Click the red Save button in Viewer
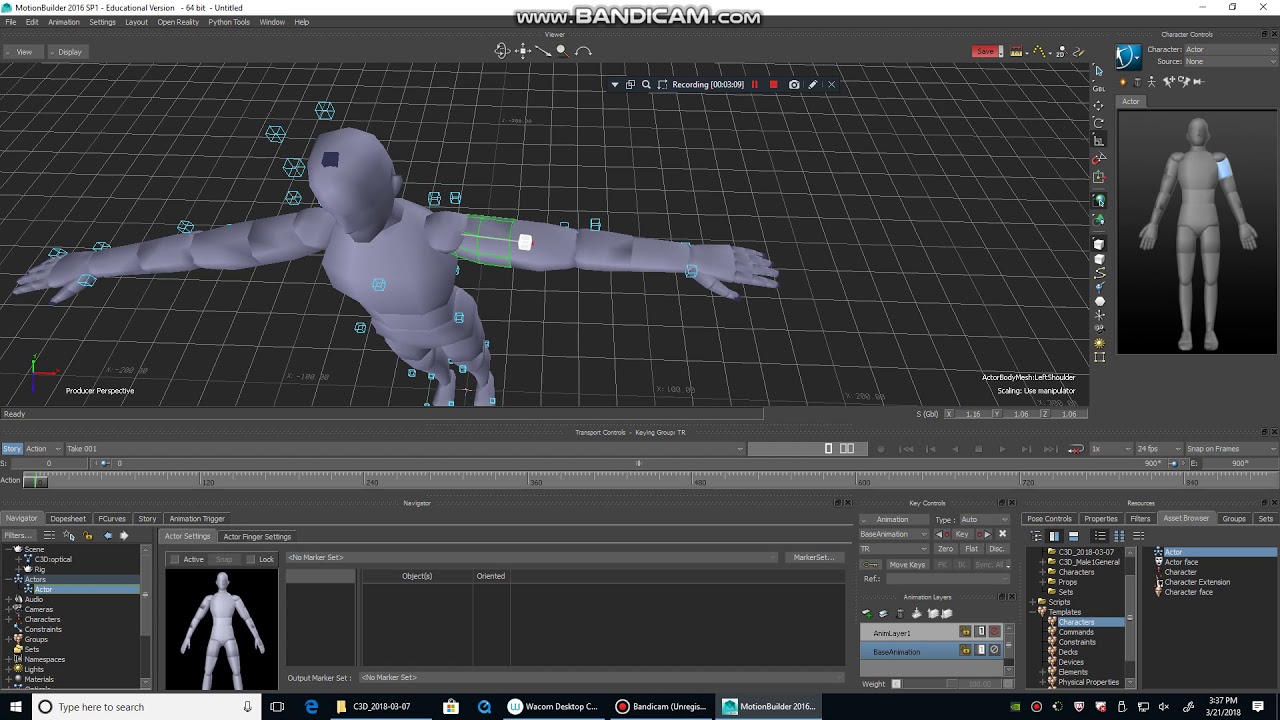Viewport: 1280px width, 720px height. [986, 51]
